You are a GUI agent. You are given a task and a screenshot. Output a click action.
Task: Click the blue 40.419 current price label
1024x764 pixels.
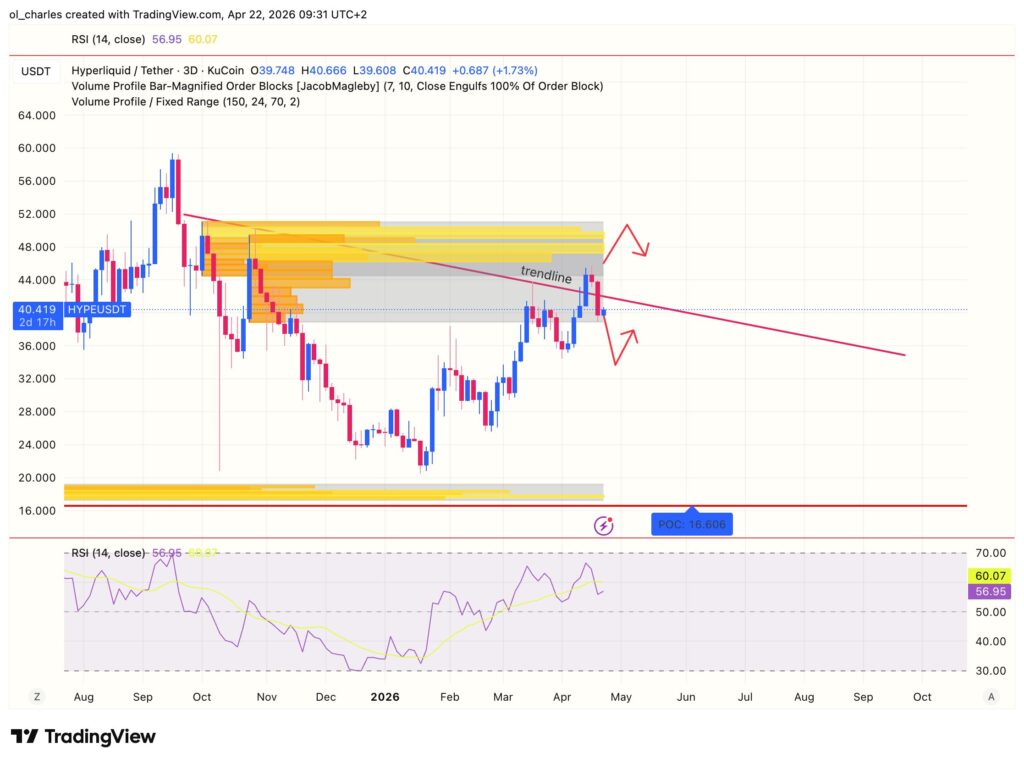coord(35,310)
